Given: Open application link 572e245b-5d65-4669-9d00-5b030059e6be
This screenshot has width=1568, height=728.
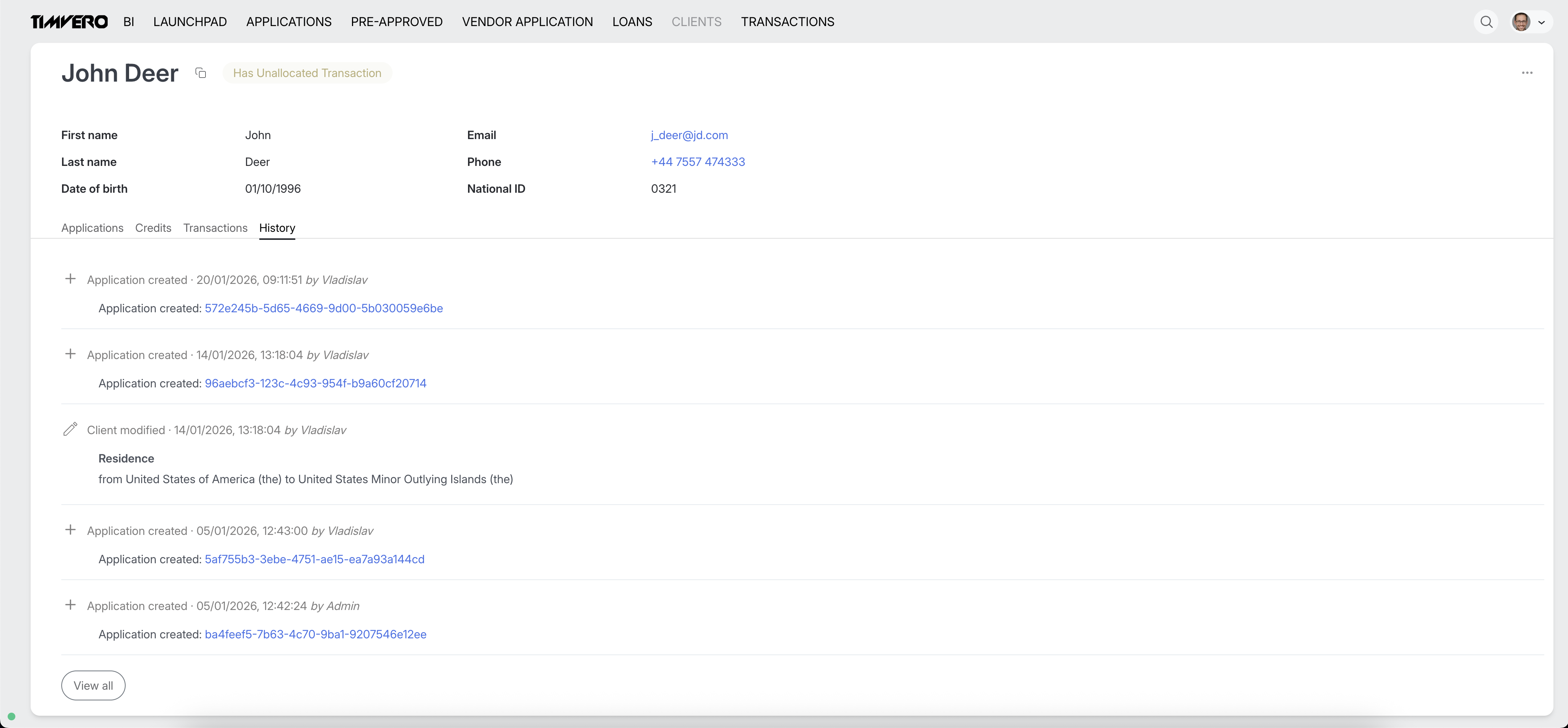Looking at the screenshot, I should (x=323, y=308).
